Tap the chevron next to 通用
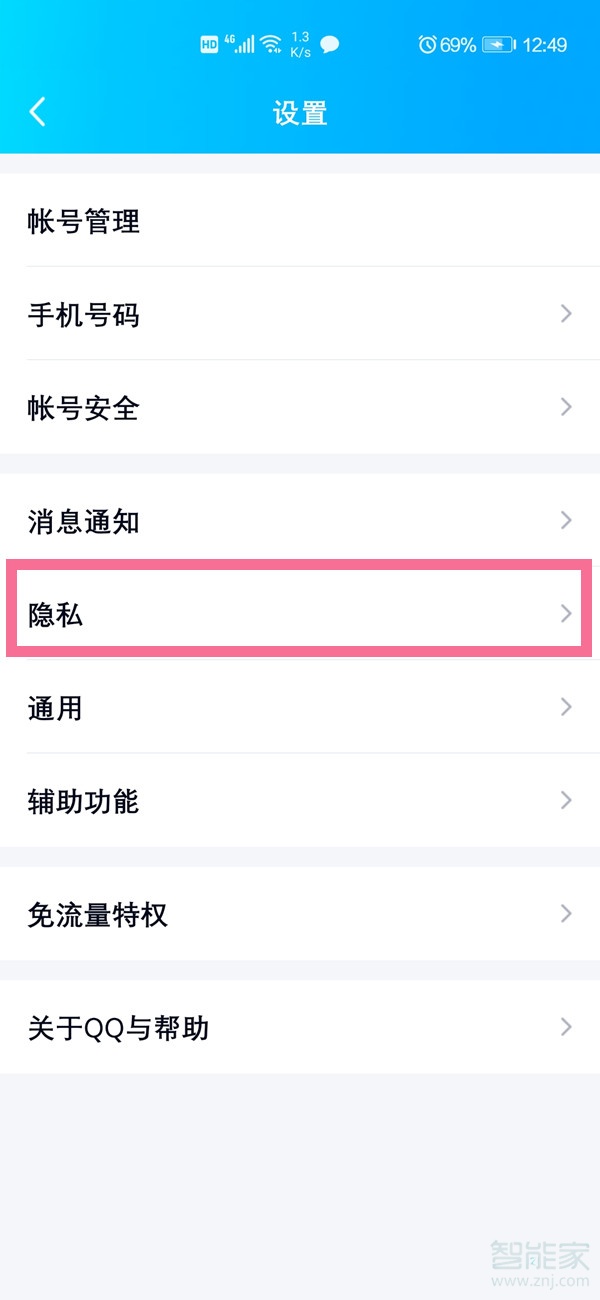 click(x=565, y=707)
